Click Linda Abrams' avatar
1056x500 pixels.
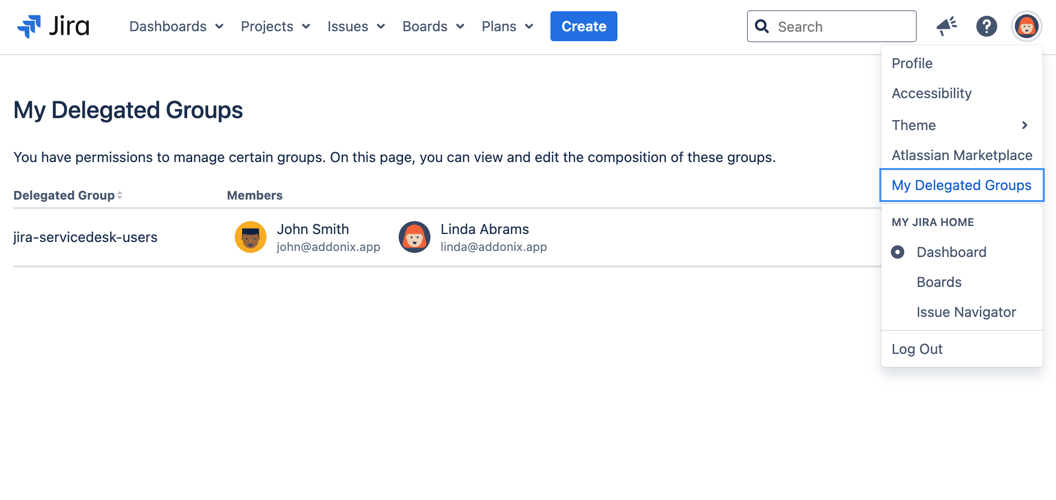(414, 237)
